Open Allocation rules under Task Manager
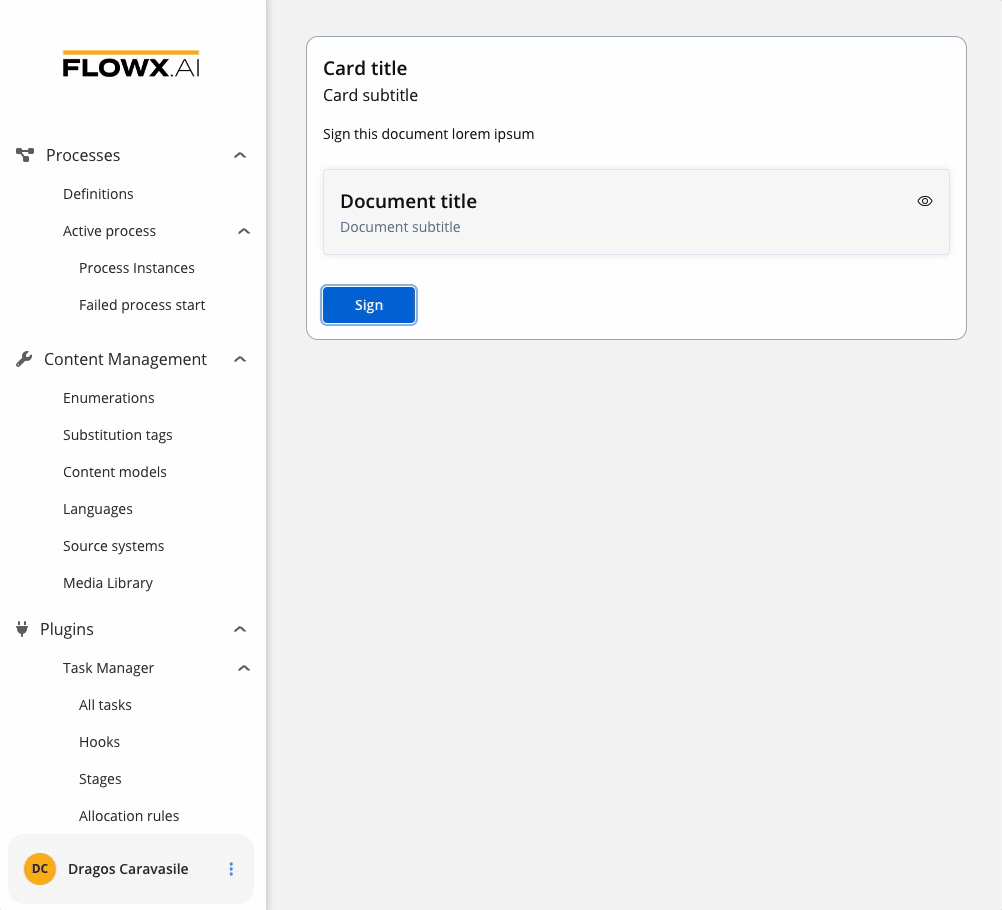Image resolution: width=1002 pixels, height=910 pixels. [x=129, y=815]
